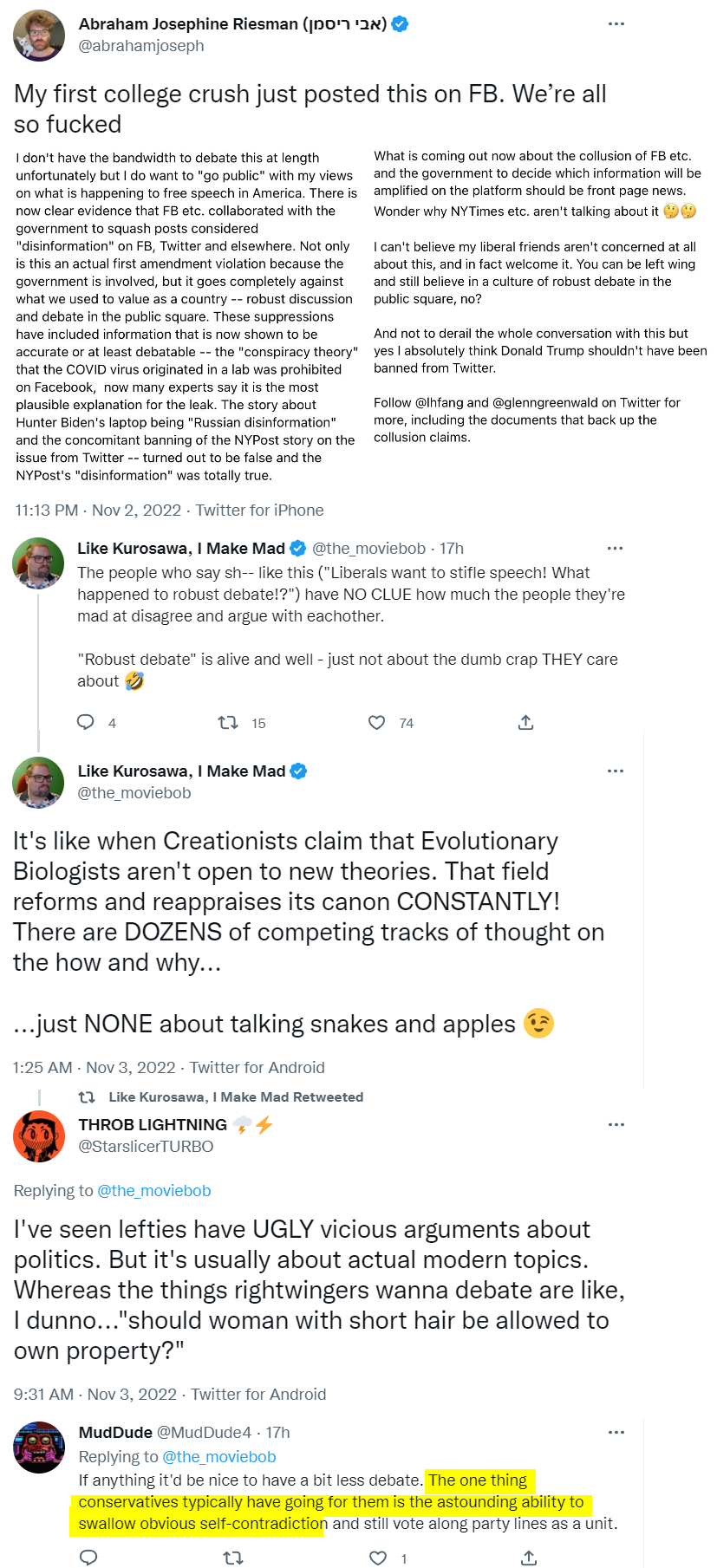Like the tweet with 74 likes
Image resolution: width=717 pixels, height=1568 pixels.
pyautogui.click(x=377, y=722)
